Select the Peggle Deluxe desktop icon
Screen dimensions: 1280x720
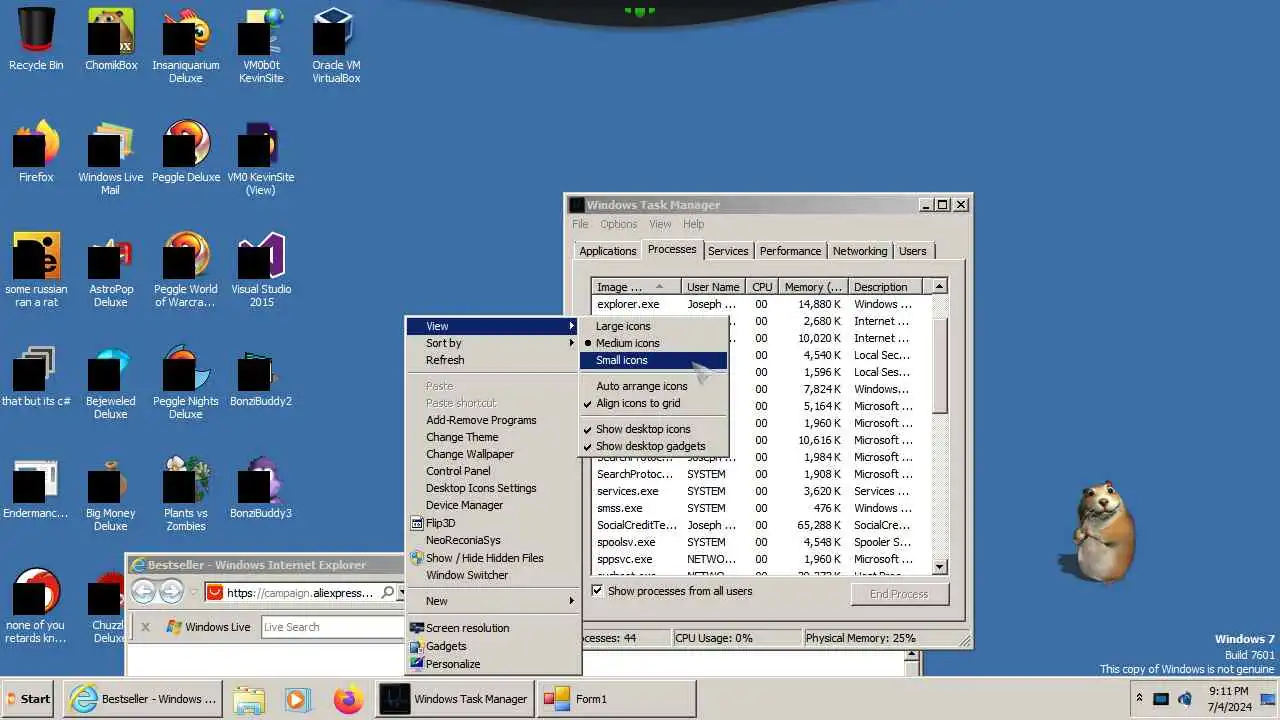pos(186,152)
